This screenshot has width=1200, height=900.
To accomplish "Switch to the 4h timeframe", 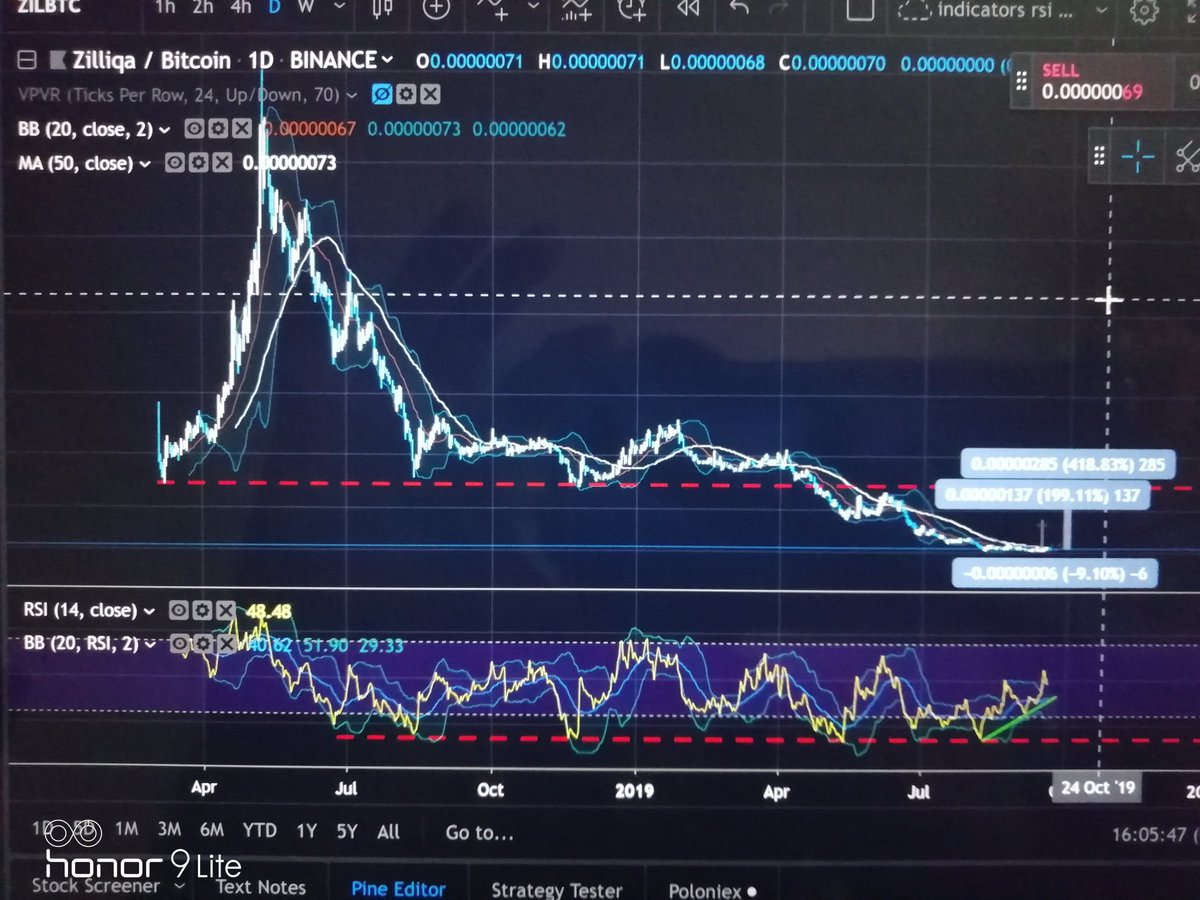I will pos(242,9).
